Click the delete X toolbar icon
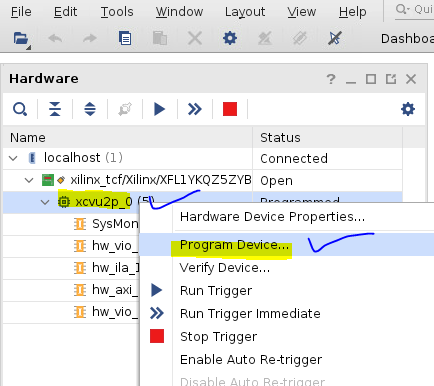This screenshot has height=386, width=434. [195, 38]
